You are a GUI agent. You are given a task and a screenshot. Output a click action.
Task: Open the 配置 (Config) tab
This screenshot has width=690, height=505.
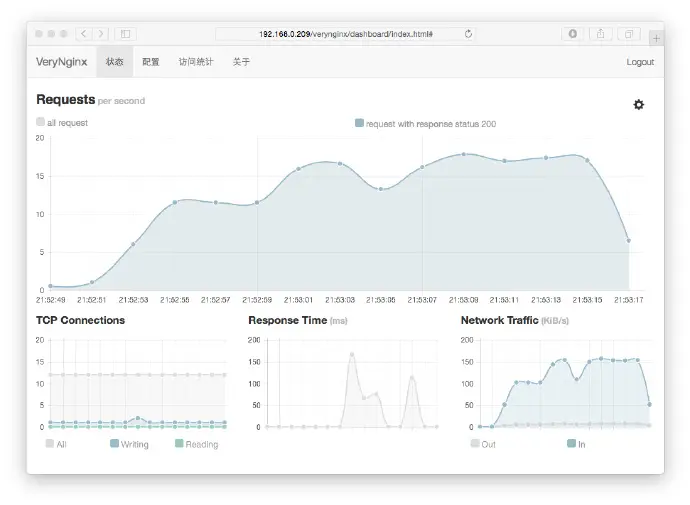(150, 62)
